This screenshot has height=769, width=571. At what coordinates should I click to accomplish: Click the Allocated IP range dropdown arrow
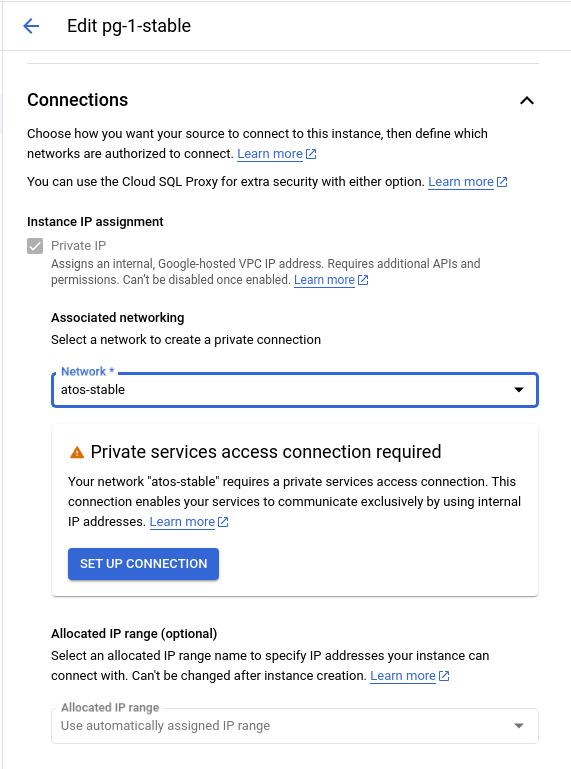click(519, 726)
